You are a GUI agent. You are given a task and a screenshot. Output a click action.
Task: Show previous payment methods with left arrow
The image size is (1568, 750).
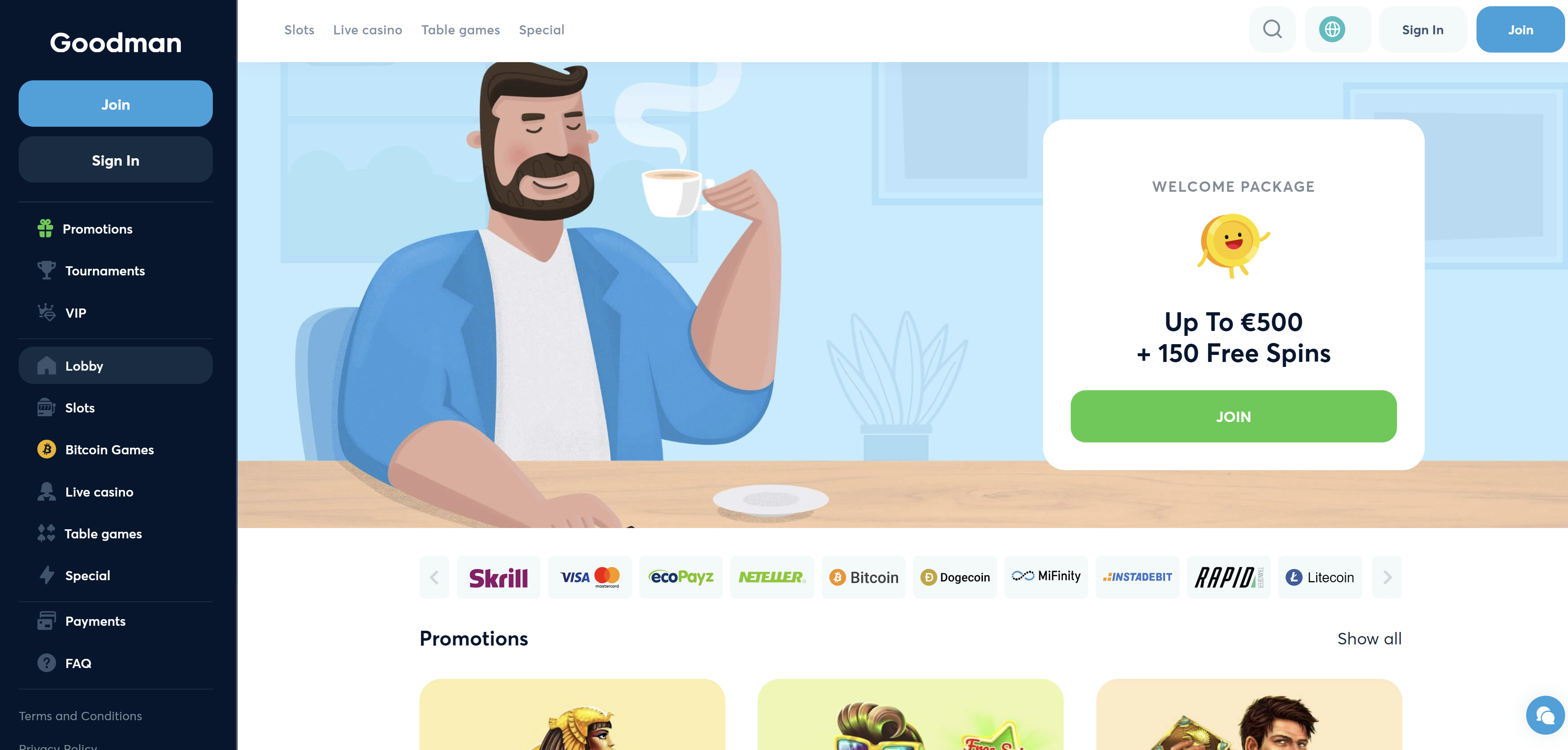point(434,577)
